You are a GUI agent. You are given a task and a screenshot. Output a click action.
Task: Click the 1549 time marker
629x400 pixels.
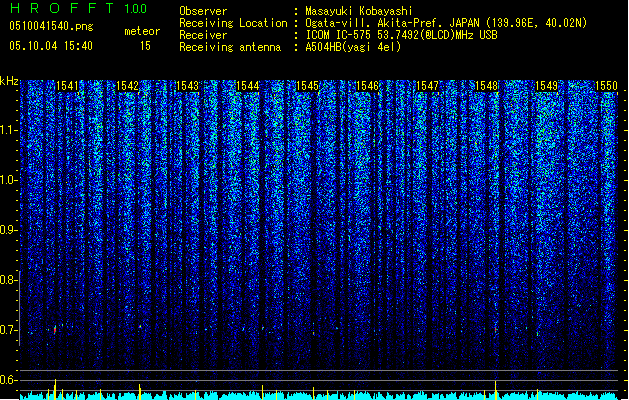pyautogui.click(x=547, y=86)
